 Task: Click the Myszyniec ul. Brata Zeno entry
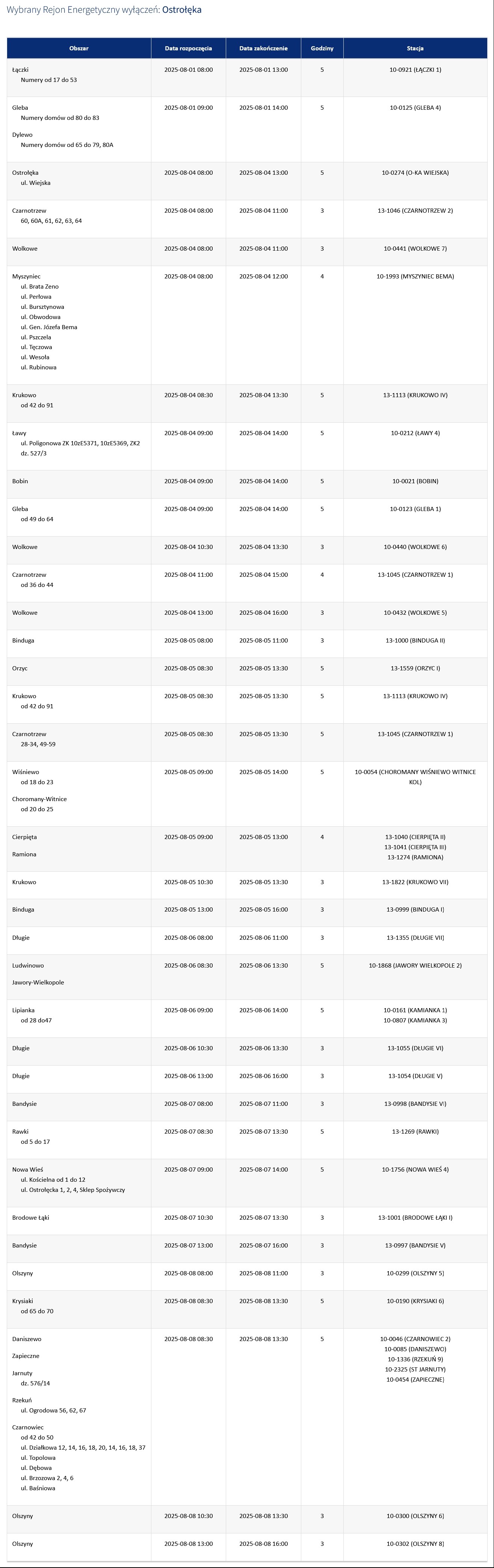pos(39,286)
